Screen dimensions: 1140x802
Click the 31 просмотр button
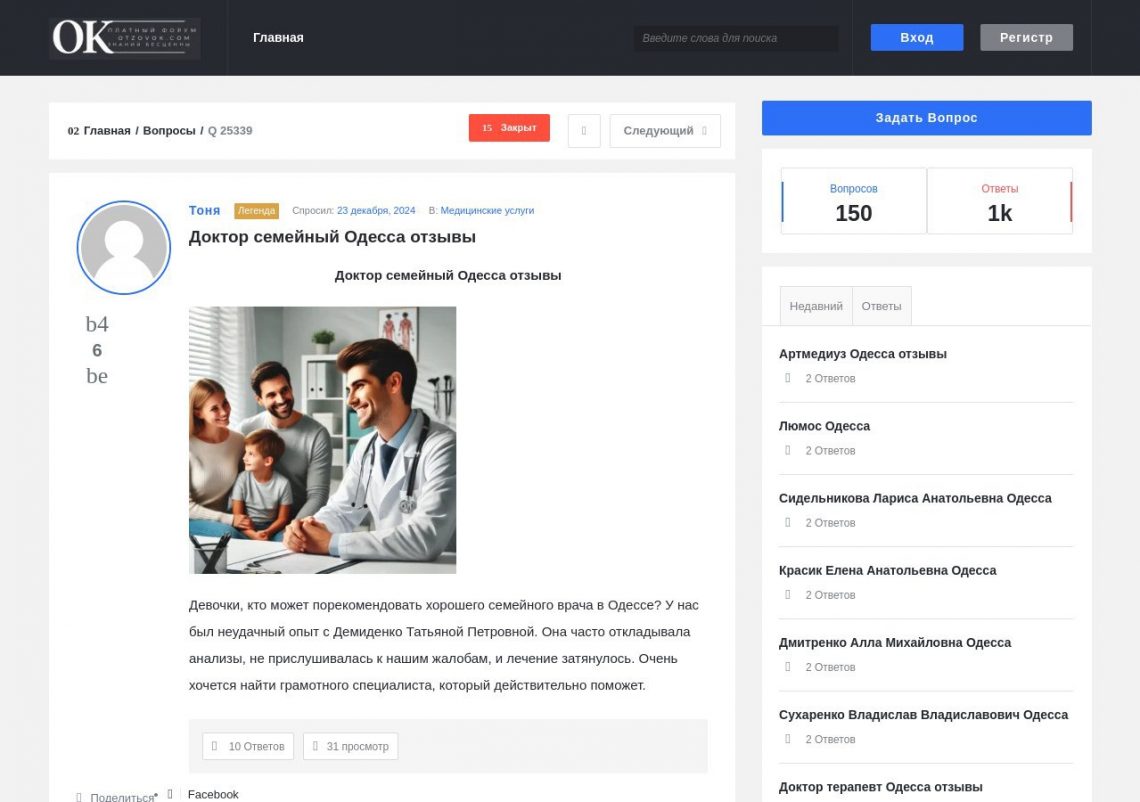tap(350, 747)
